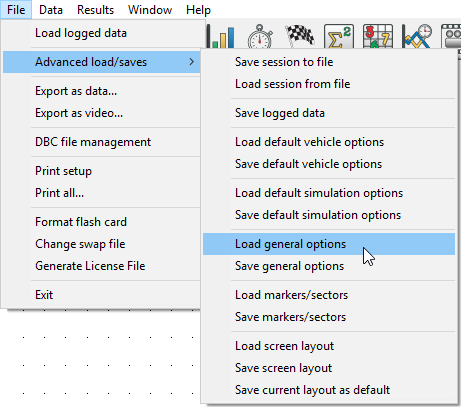Viewport: 461px width, 407px height.
Task: Click the film reel video icon
Action: (451, 37)
